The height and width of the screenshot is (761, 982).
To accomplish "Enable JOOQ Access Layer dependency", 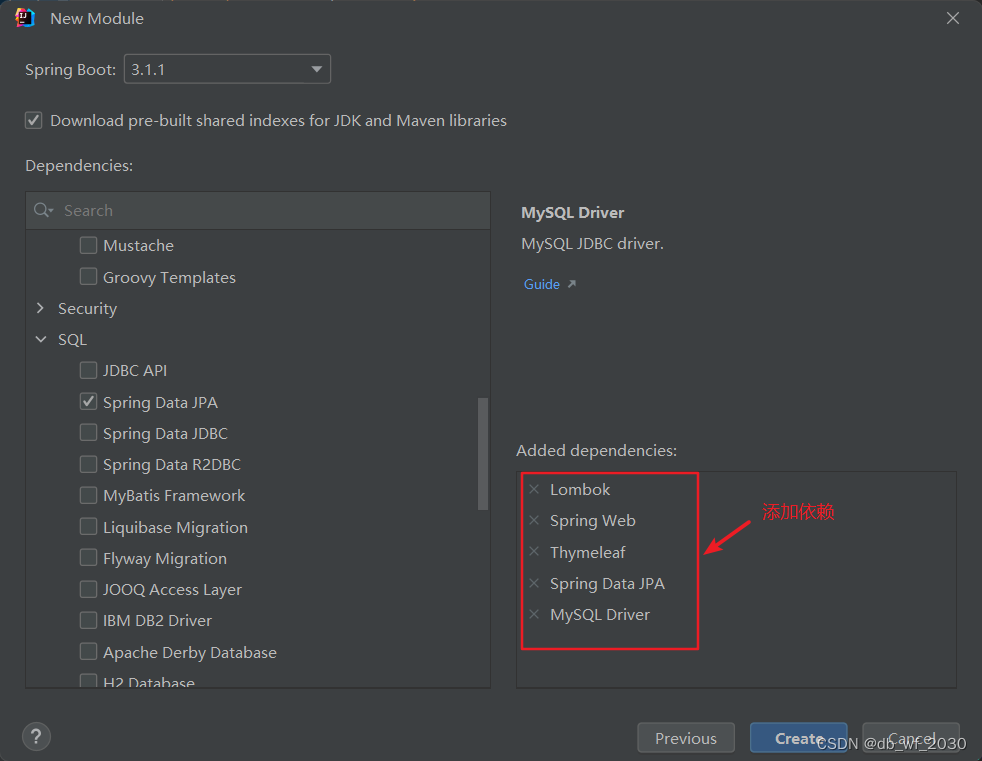I will pos(88,589).
